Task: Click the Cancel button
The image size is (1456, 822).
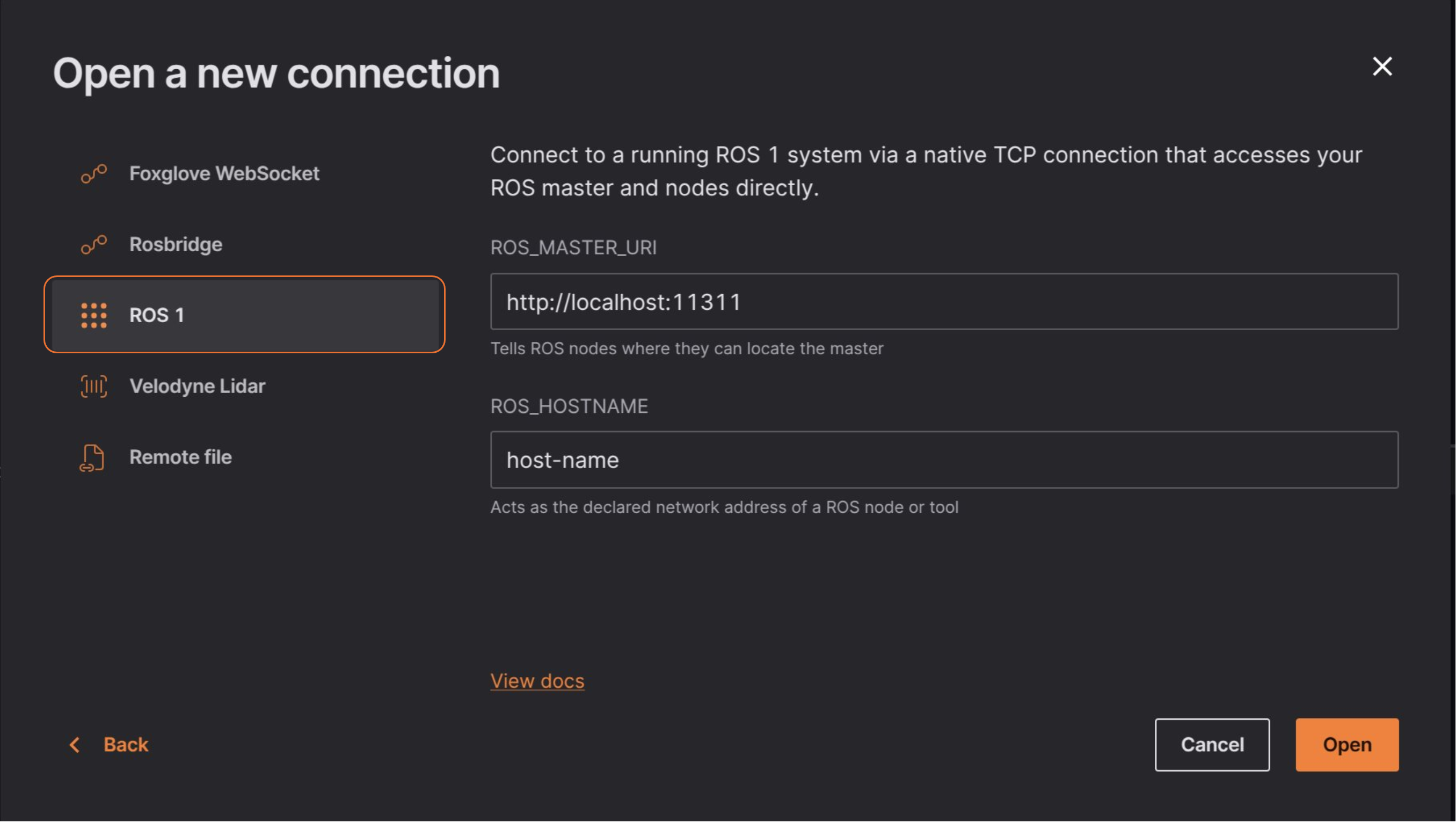Action: click(x=1212, y=745)
